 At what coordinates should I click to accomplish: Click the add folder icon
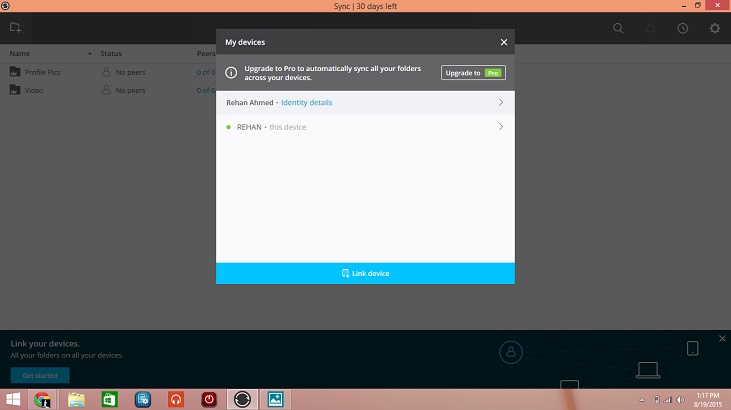(x=16, y=28)
